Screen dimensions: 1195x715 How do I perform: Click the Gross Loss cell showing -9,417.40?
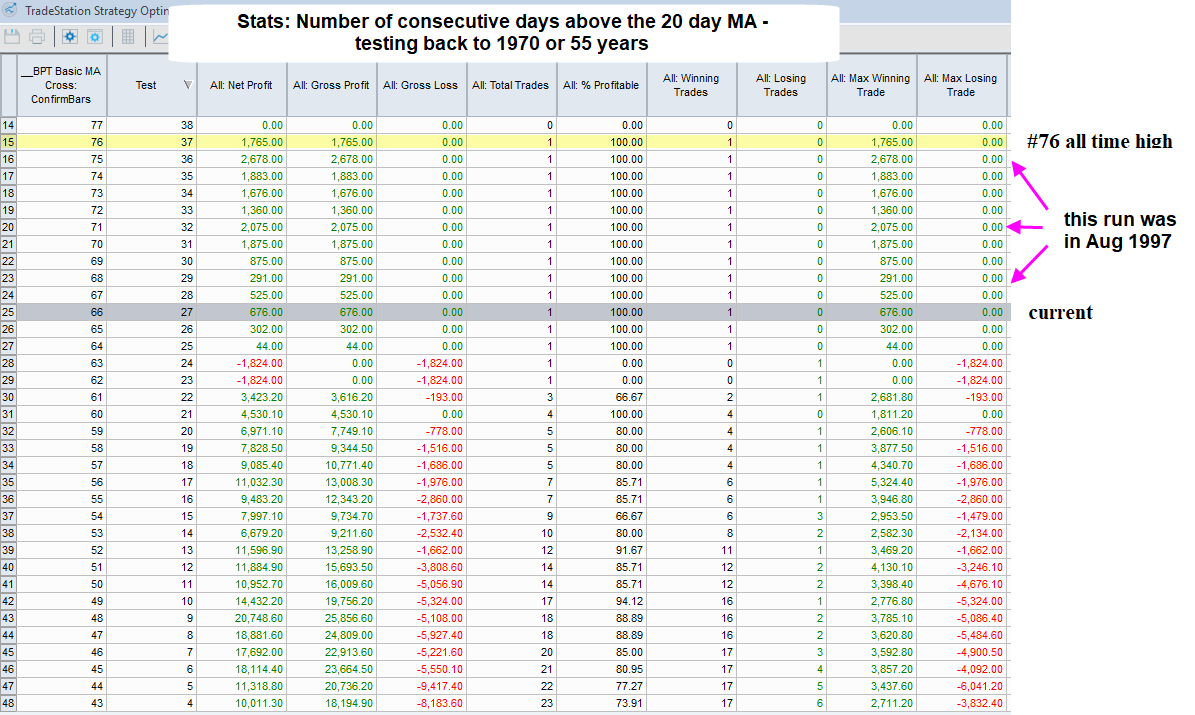point(421,686)
